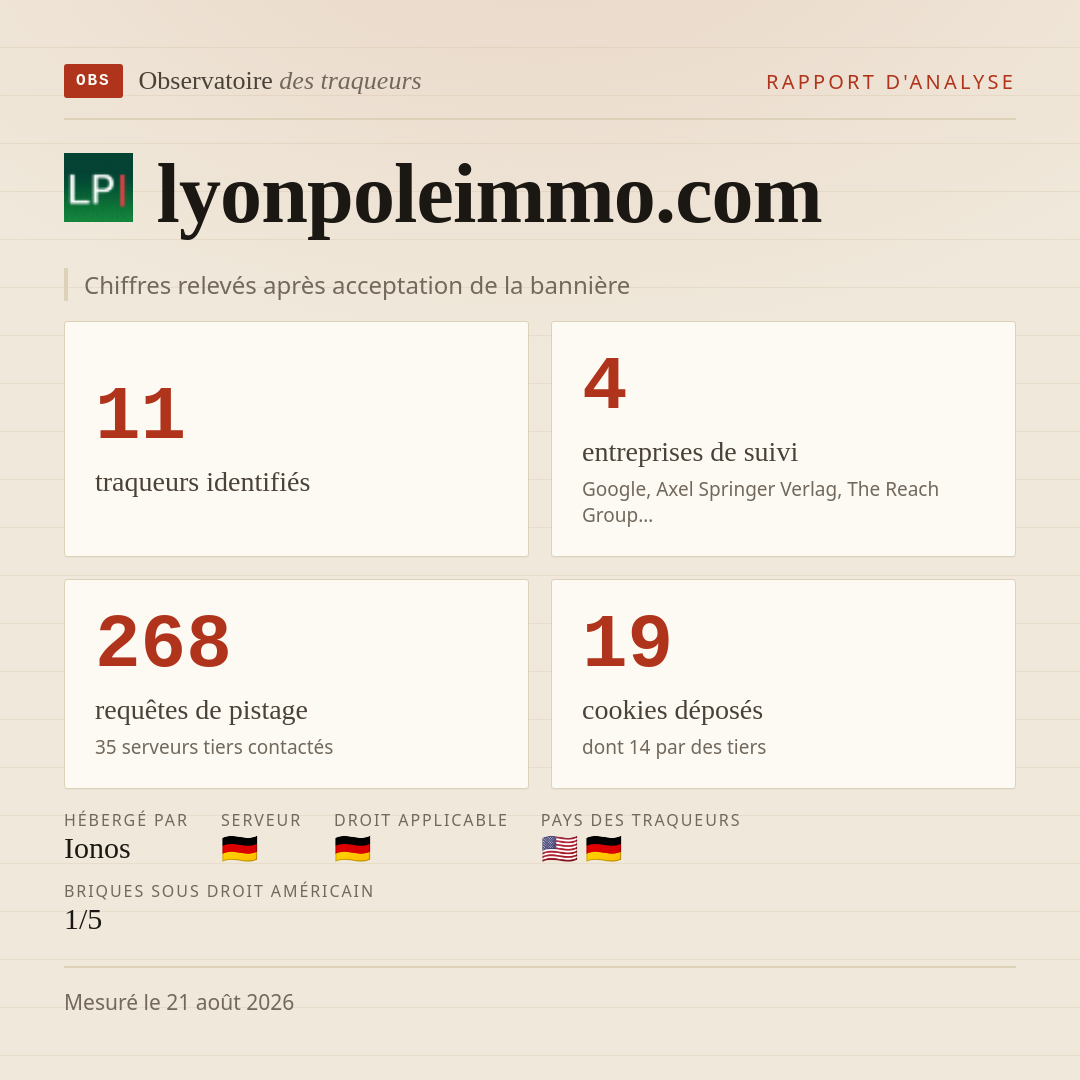Click the note about banner acceptance
This screenshot has height=1080, width=1080.
(x=357, y=285)
